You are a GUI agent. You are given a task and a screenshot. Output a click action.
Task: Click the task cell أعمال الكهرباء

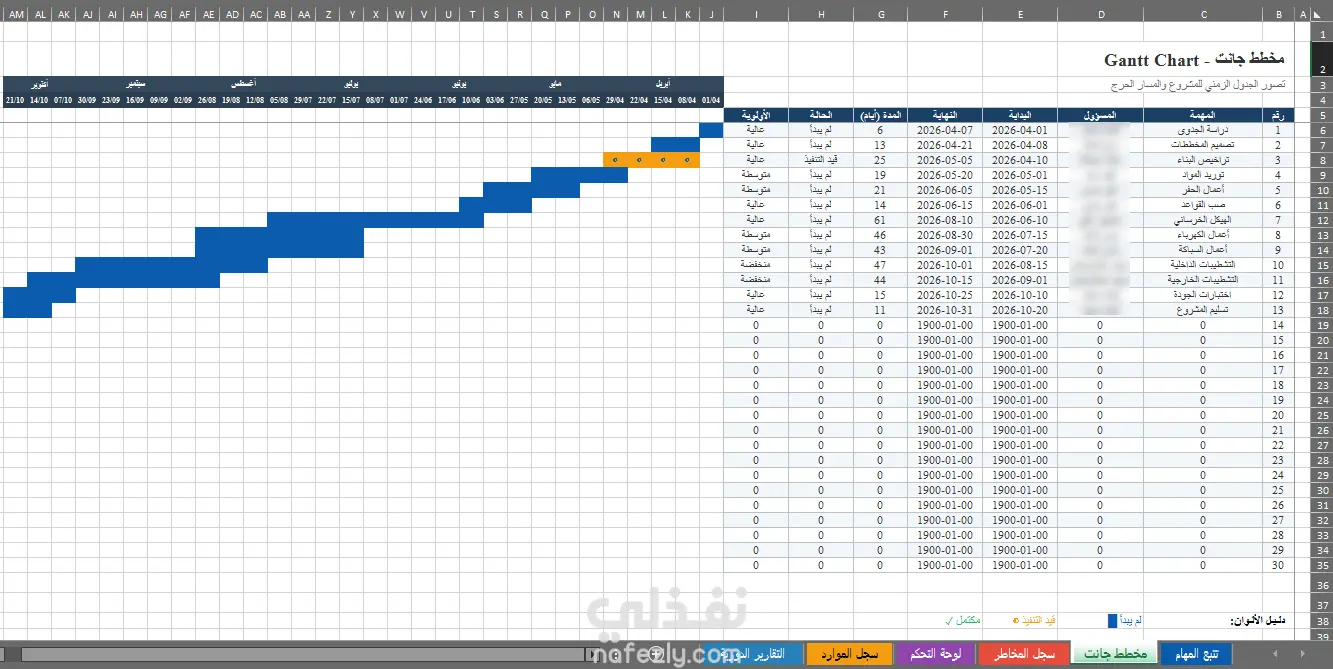tap(1204, 235)
